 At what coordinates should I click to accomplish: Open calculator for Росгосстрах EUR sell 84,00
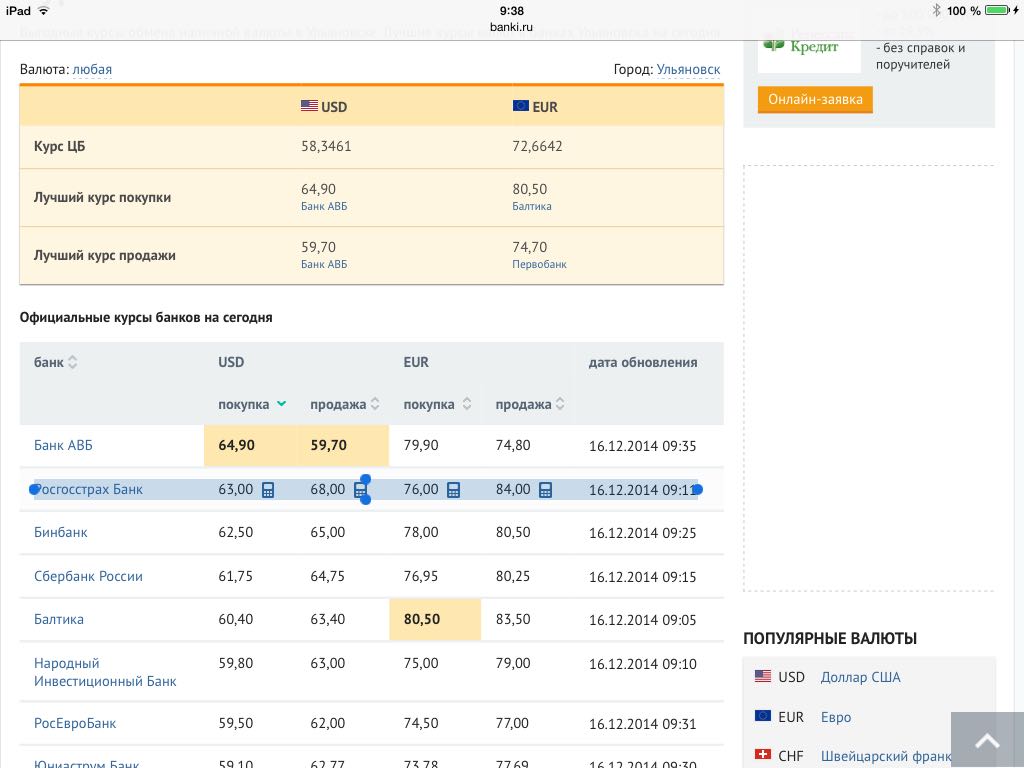545,490
